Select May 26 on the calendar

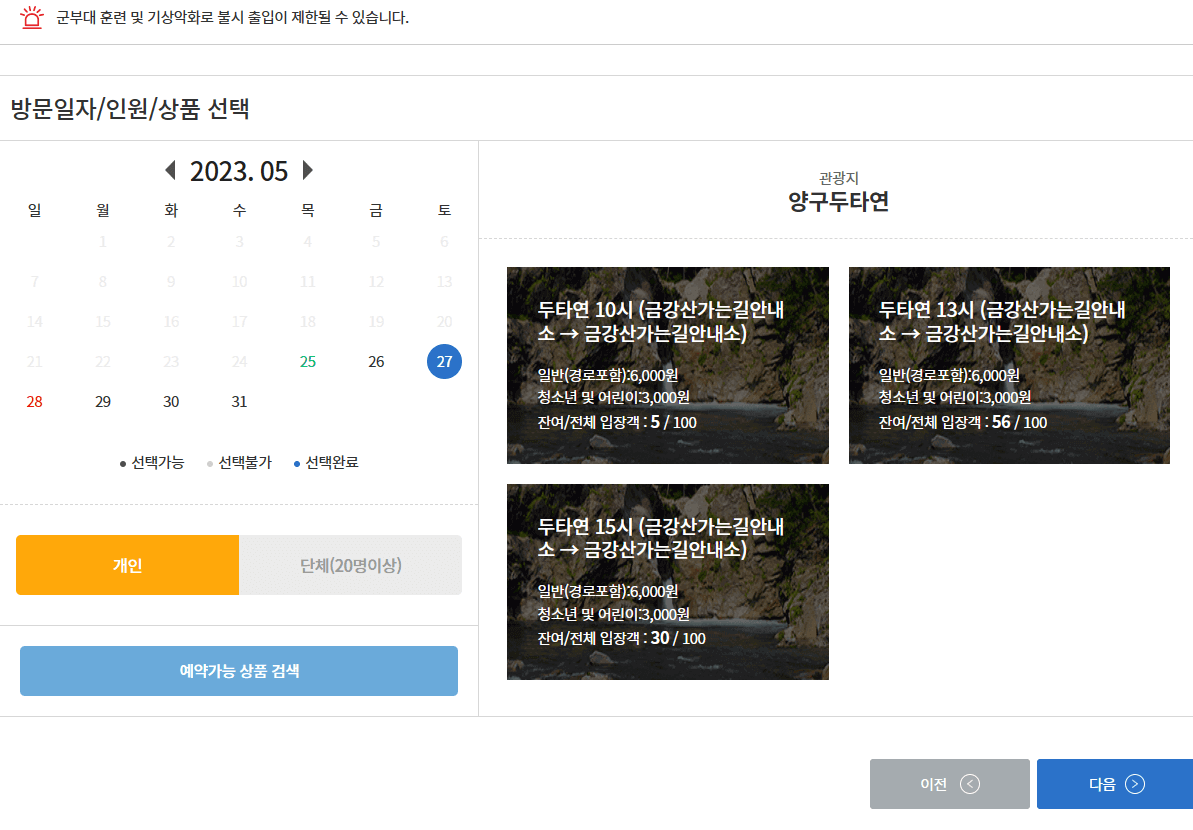[x=376, y=361]
